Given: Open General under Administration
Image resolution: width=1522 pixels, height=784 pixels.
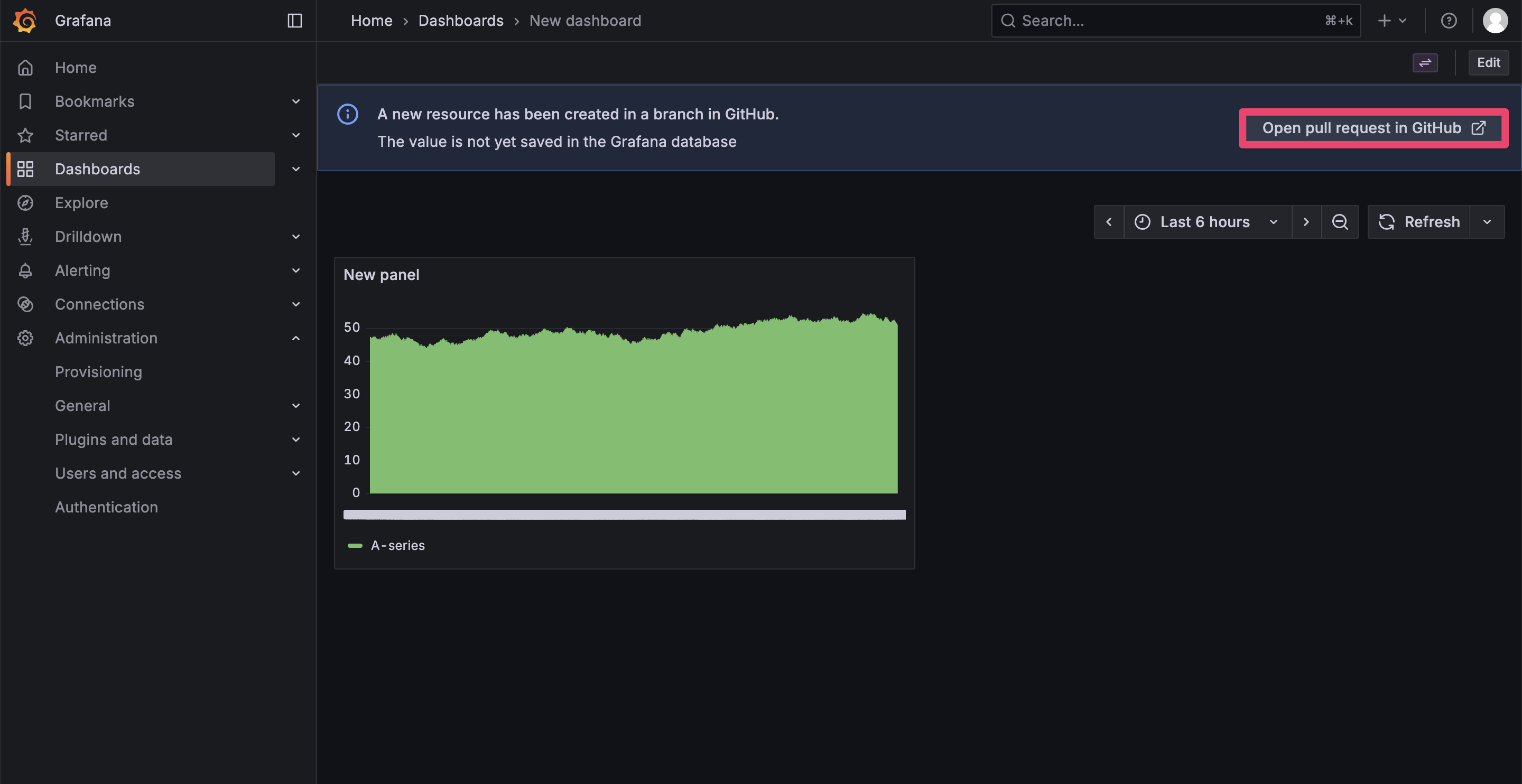Looking at the screenshot, I should [82, 406].
